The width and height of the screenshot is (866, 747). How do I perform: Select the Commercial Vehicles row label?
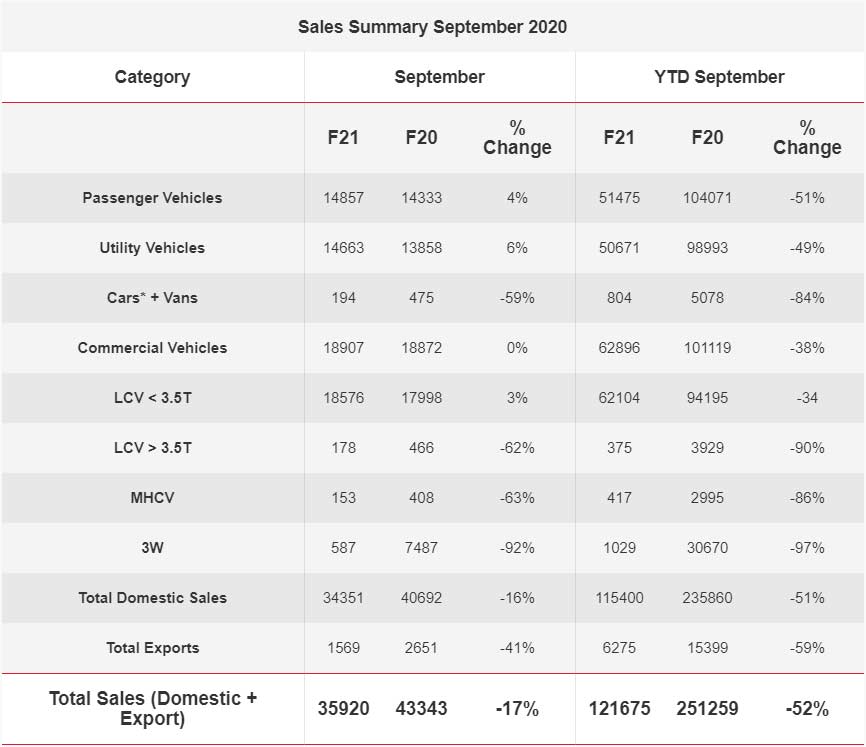[x=152, y=348]
